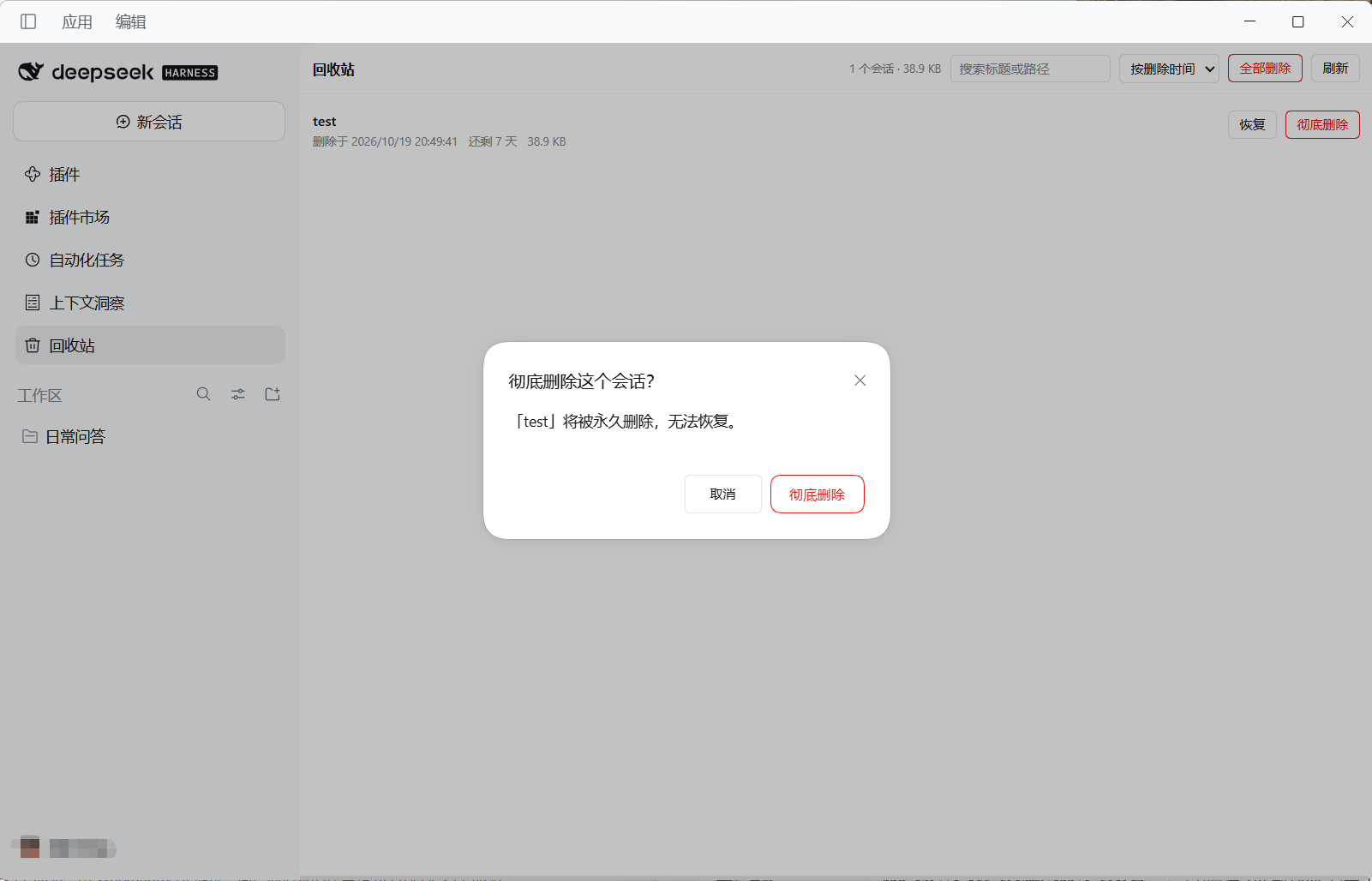
Task: Open workspace filter settings icon
Action: coord(238,394)
